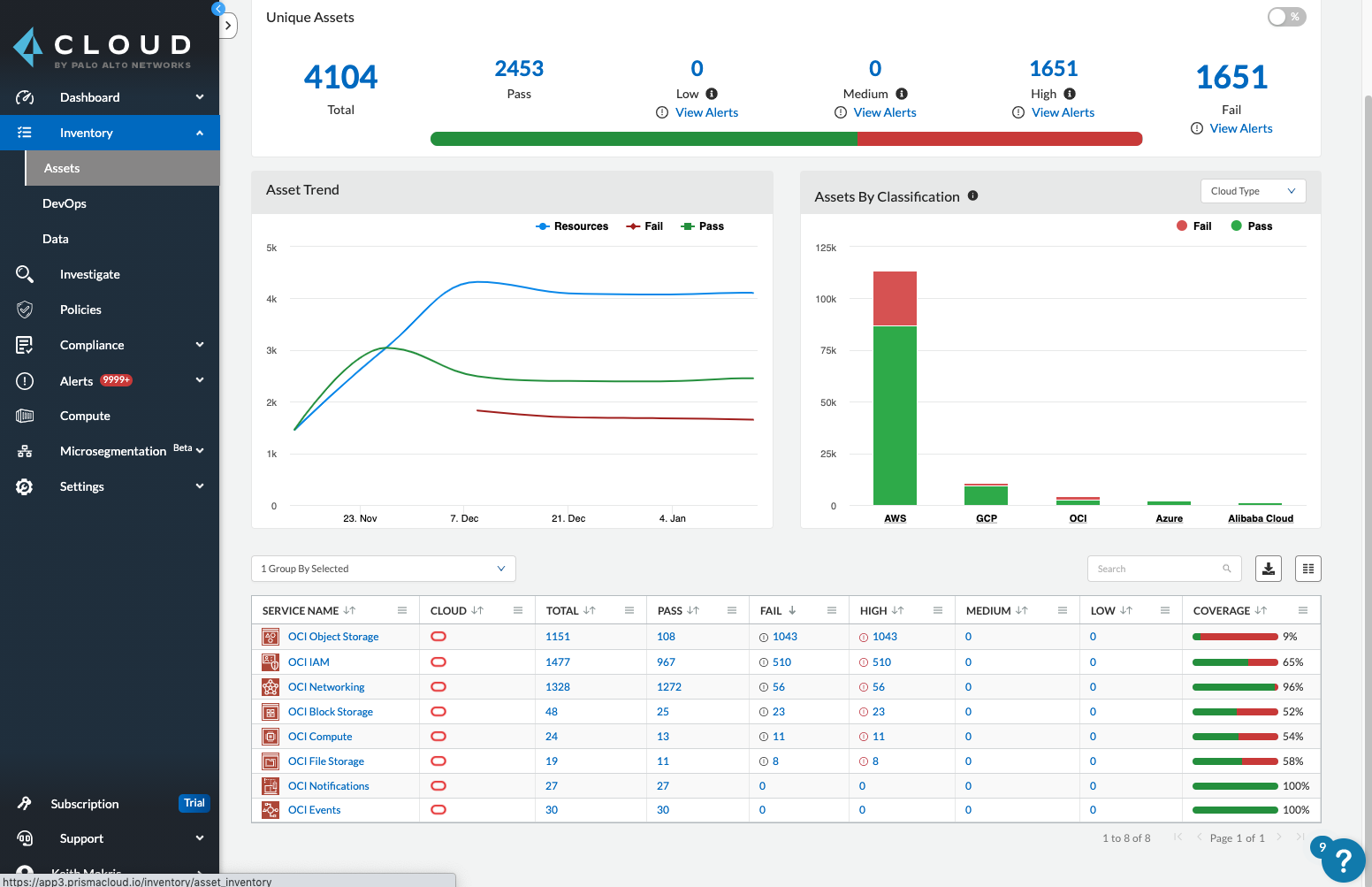Open the OCI Notifications service link
This screenshot has height=887, width=1372.
pyautogui.click(x=329, y=786)
